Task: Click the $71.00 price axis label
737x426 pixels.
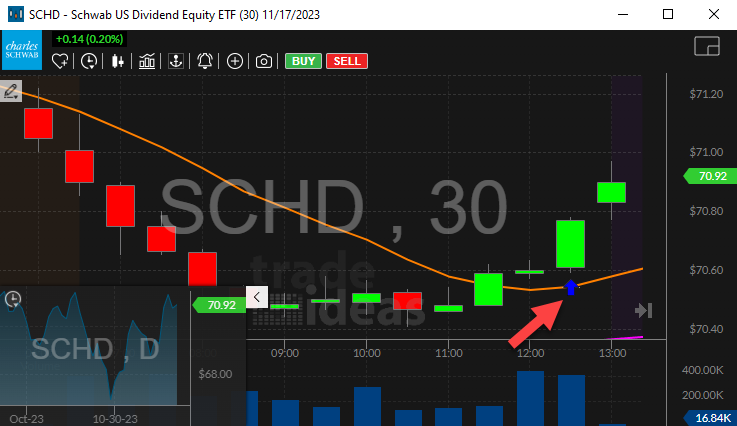Action: [x=706, y=152]
